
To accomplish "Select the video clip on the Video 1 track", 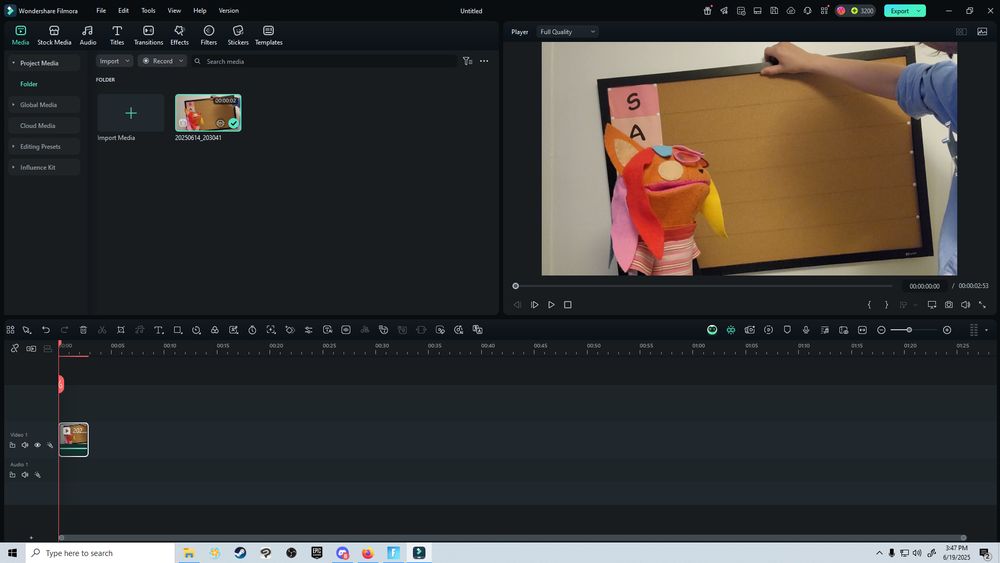I will [x=74, y=439].
